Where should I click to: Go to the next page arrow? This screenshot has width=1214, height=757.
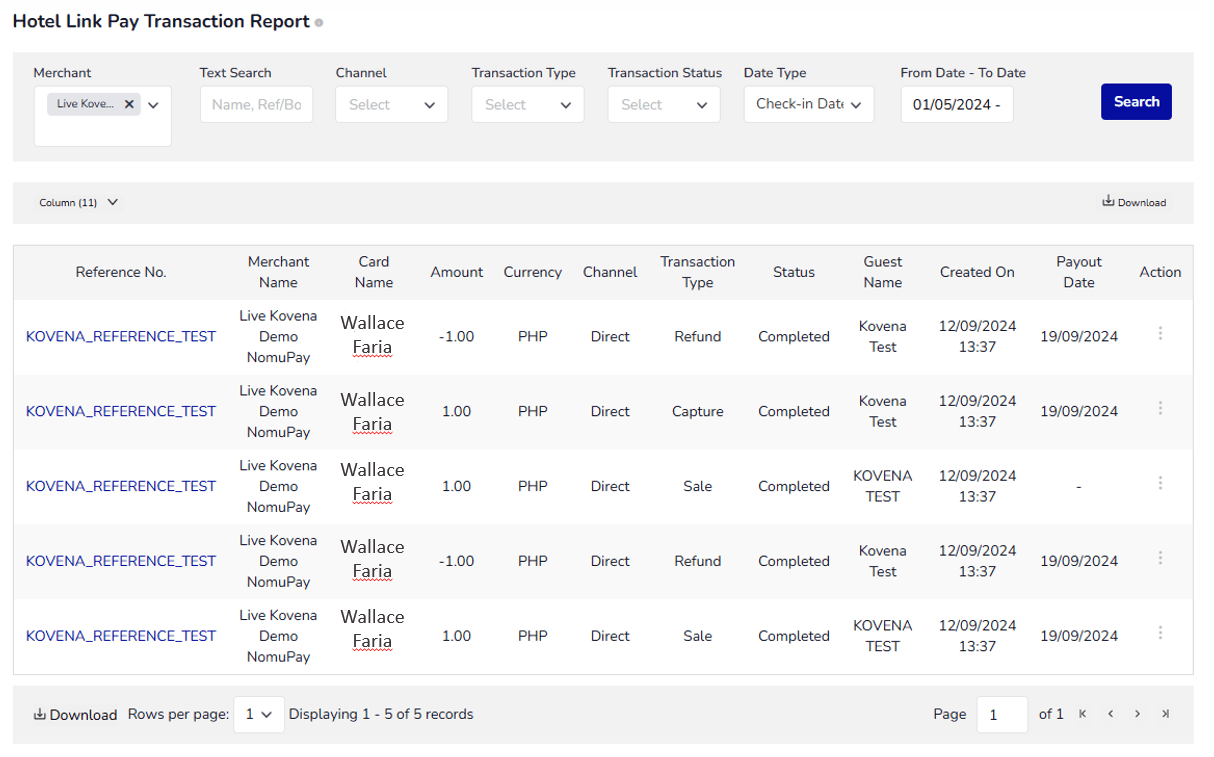click(1137, 714)
